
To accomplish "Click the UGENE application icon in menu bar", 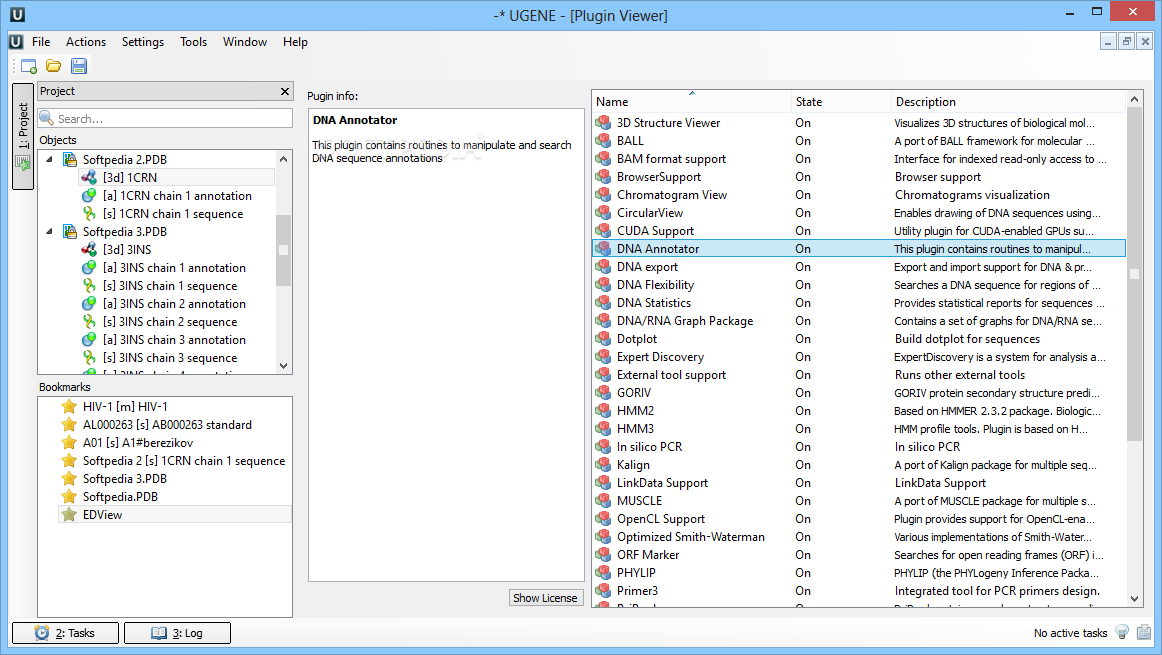I will click(x=16, y=41).
